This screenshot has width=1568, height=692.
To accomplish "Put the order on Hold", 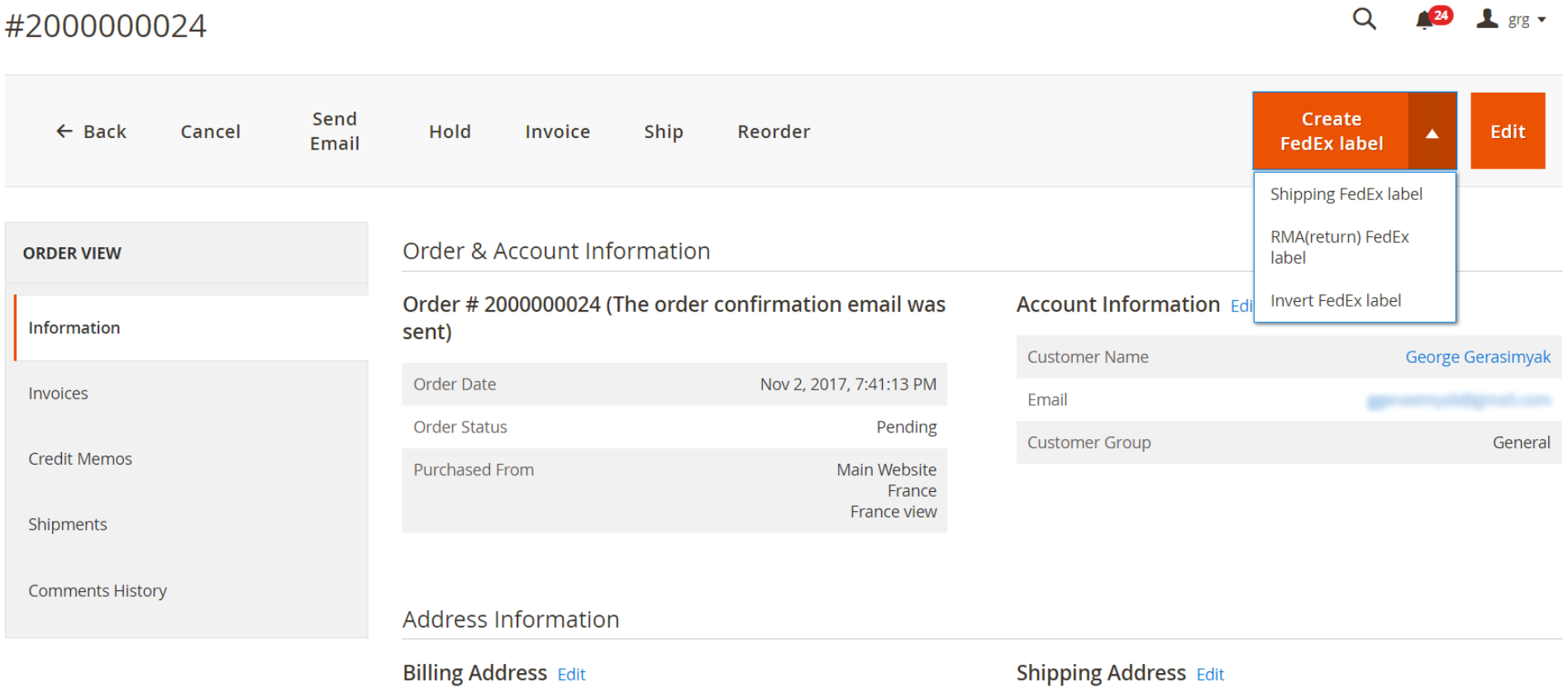I will click(450, 131).
